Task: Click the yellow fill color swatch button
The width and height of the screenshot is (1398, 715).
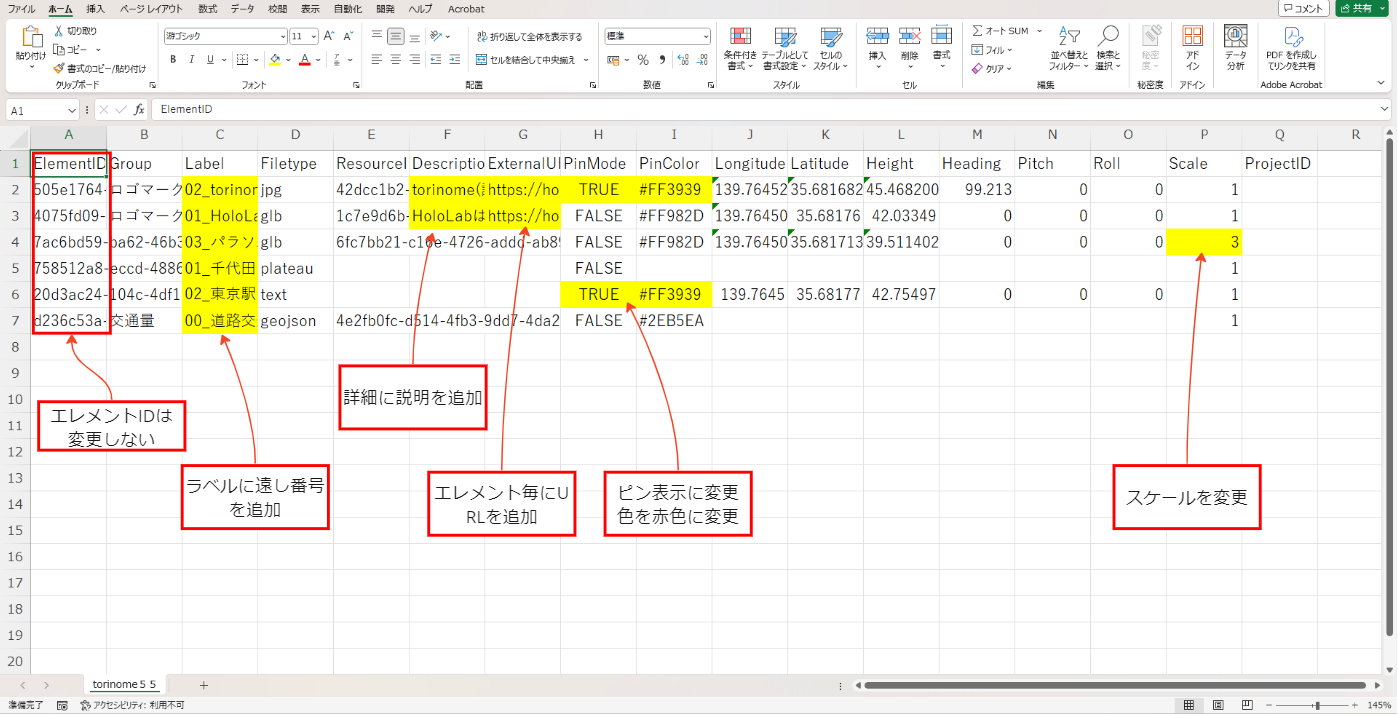Action: (x=275, y=60)
